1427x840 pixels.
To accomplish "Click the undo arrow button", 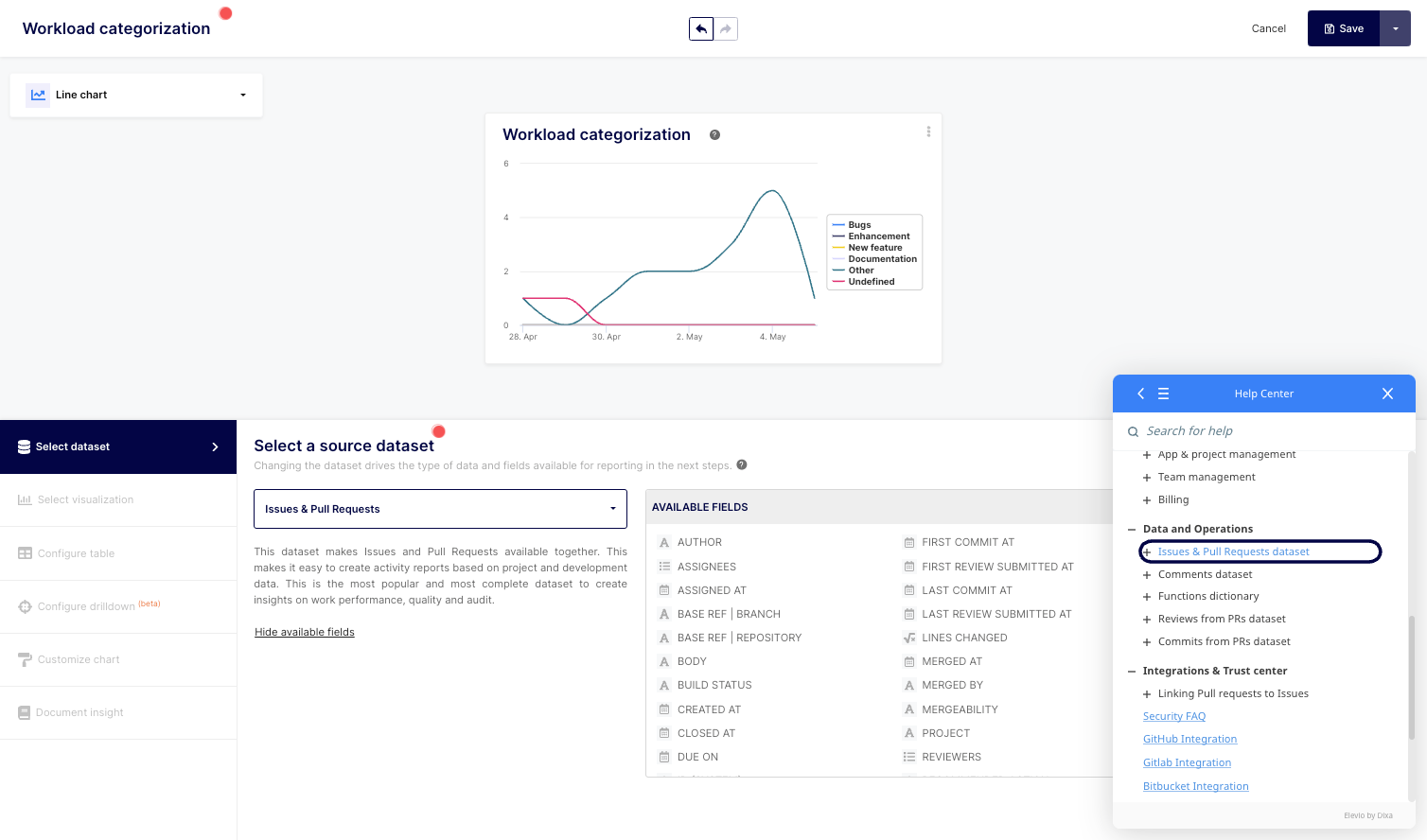I will (701, 29).
